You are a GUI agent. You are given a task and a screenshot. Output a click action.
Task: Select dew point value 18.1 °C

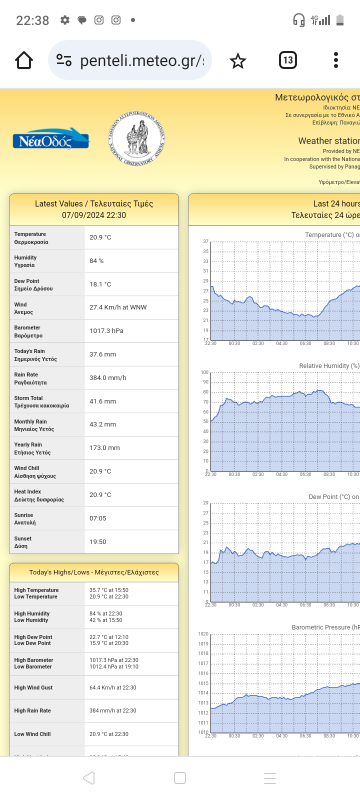[100, 284]
